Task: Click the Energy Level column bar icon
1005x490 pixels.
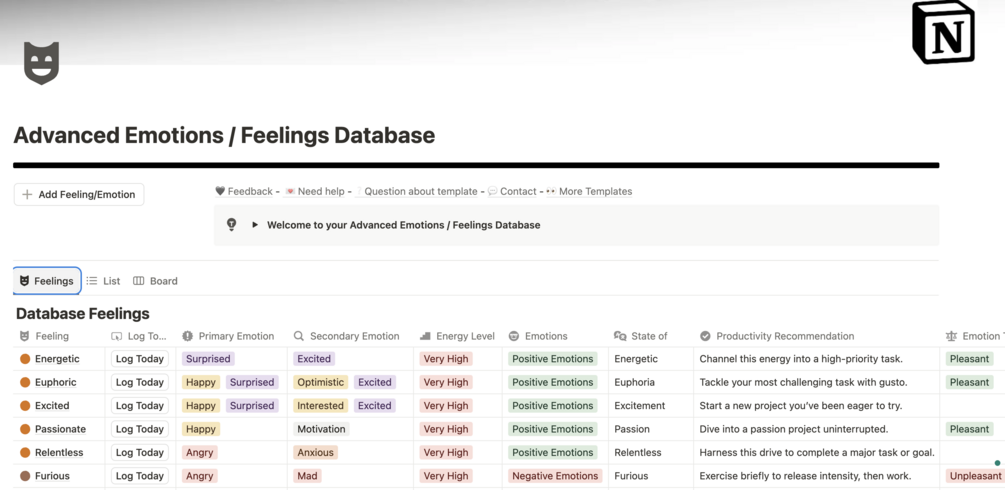Action: (425, 337)
